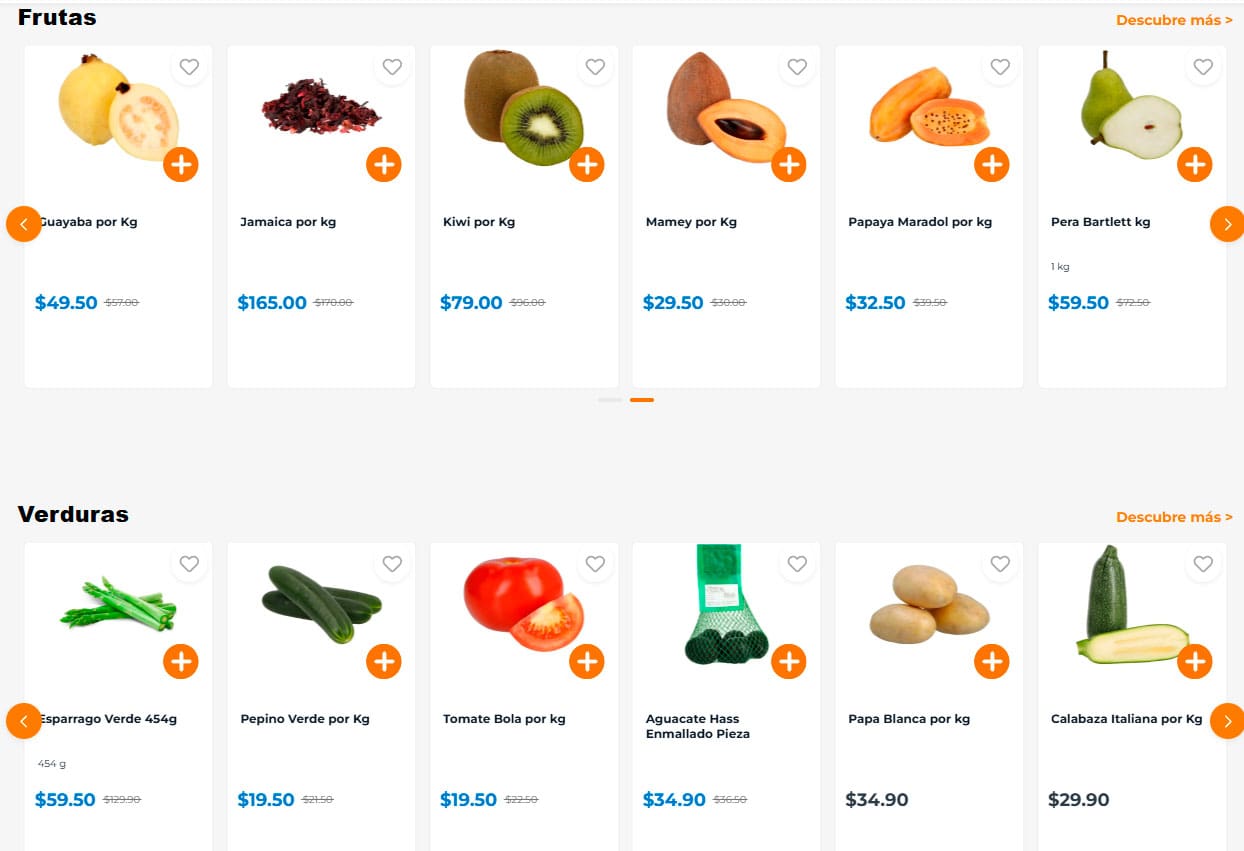This screenshot has width=1244, height=851.
Task: Open Descubre más link for Verduras
Action: click(1173, 517)
